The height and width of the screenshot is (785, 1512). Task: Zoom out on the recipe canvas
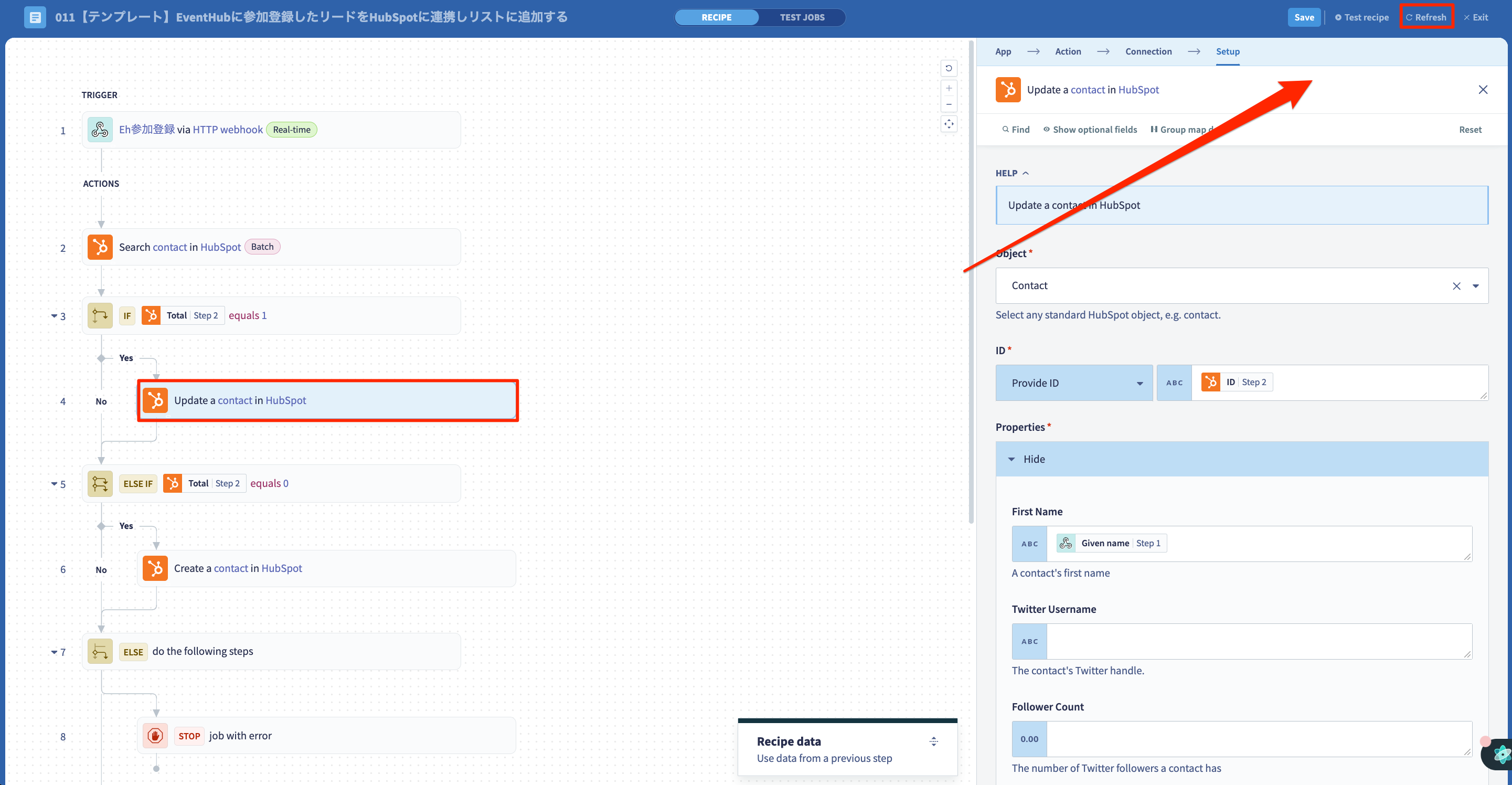(x=949, y=104)
